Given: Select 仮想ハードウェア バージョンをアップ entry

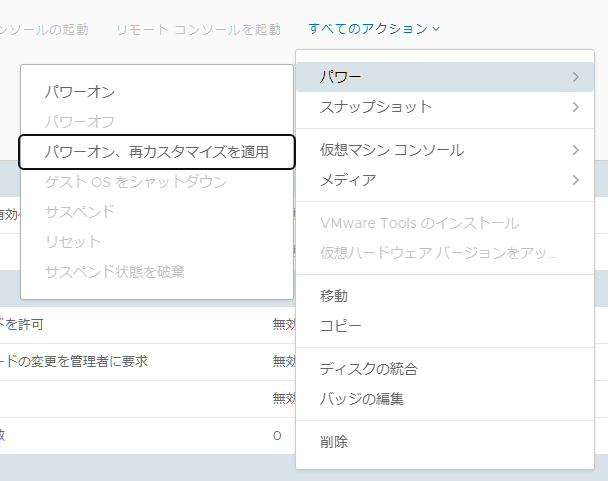Looking at the screenshot, I should coord(445,253).
